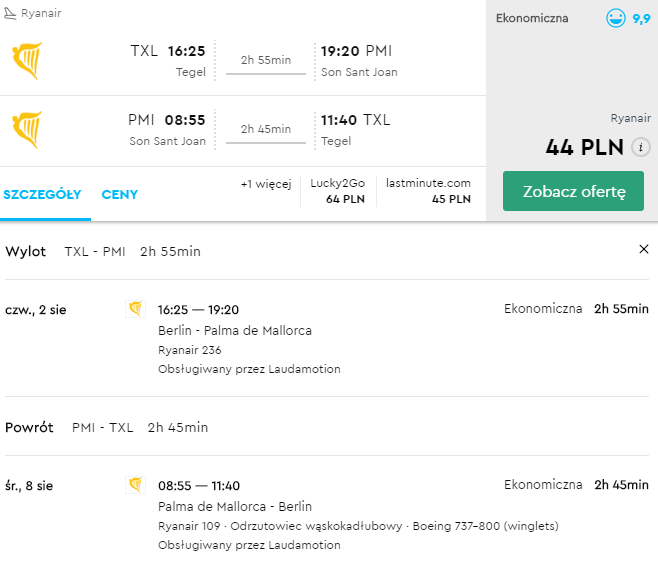Choose the Lucky2Go 64 PLN offer
Image resolution: width=658 pixels, height=563 pixels.
pos(338,191)
